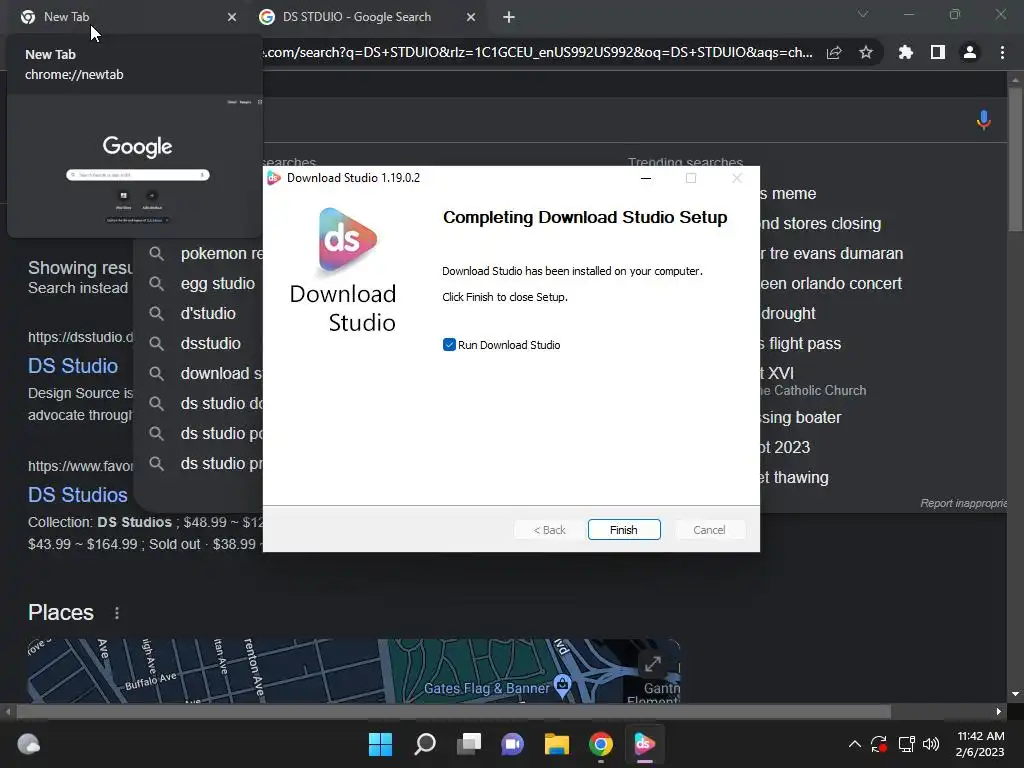Image resolution: width=1024 pixels, height=768 pixels.
Task: Click trending search 'stores closing'
Action: pyautogui.click(x=821, y=223)
